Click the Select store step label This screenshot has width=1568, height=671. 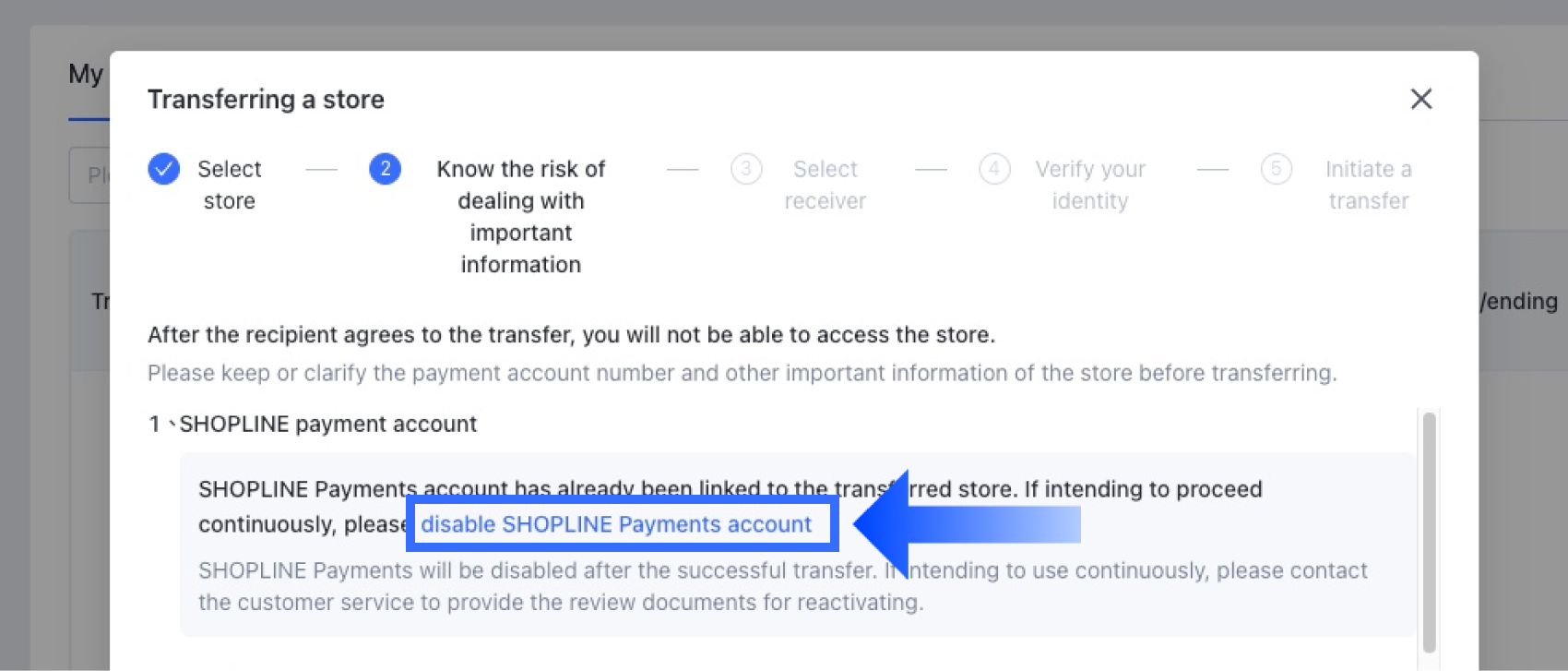[230, 185]
